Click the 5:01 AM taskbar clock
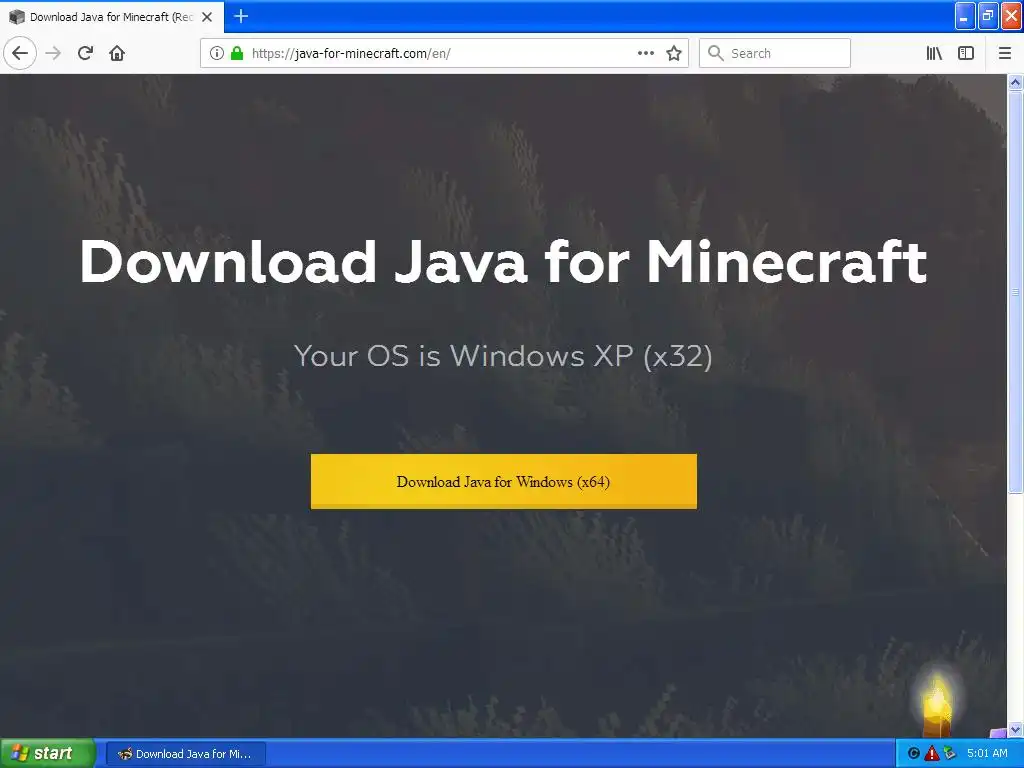The image size is (1024, 768). click(x=987, y=753)
